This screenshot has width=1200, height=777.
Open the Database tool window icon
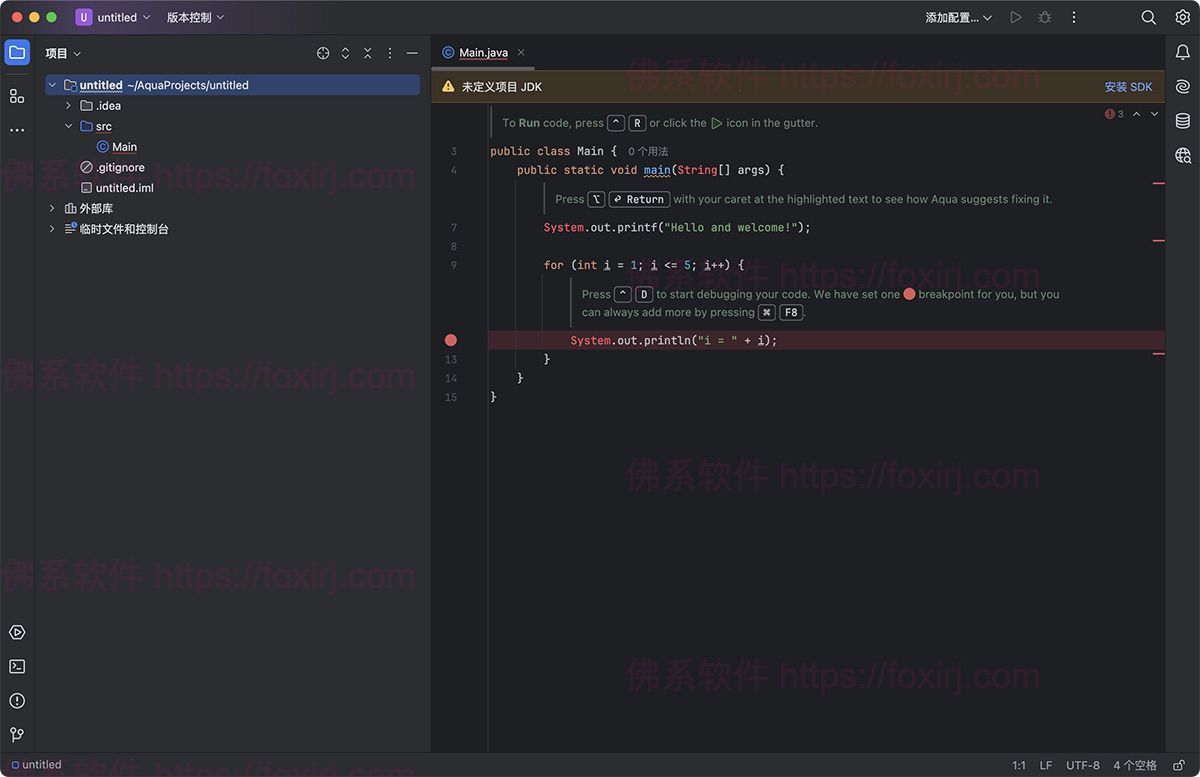point(1182,120)
